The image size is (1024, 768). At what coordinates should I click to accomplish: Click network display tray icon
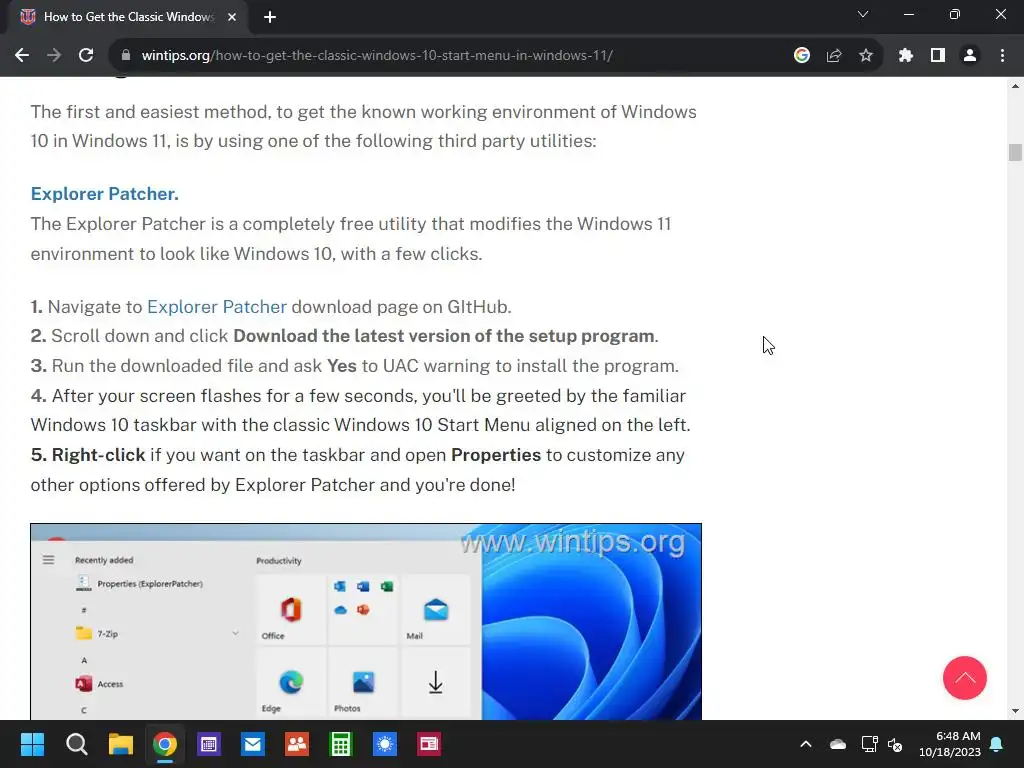pyautogui.click(x=869, y=744)
